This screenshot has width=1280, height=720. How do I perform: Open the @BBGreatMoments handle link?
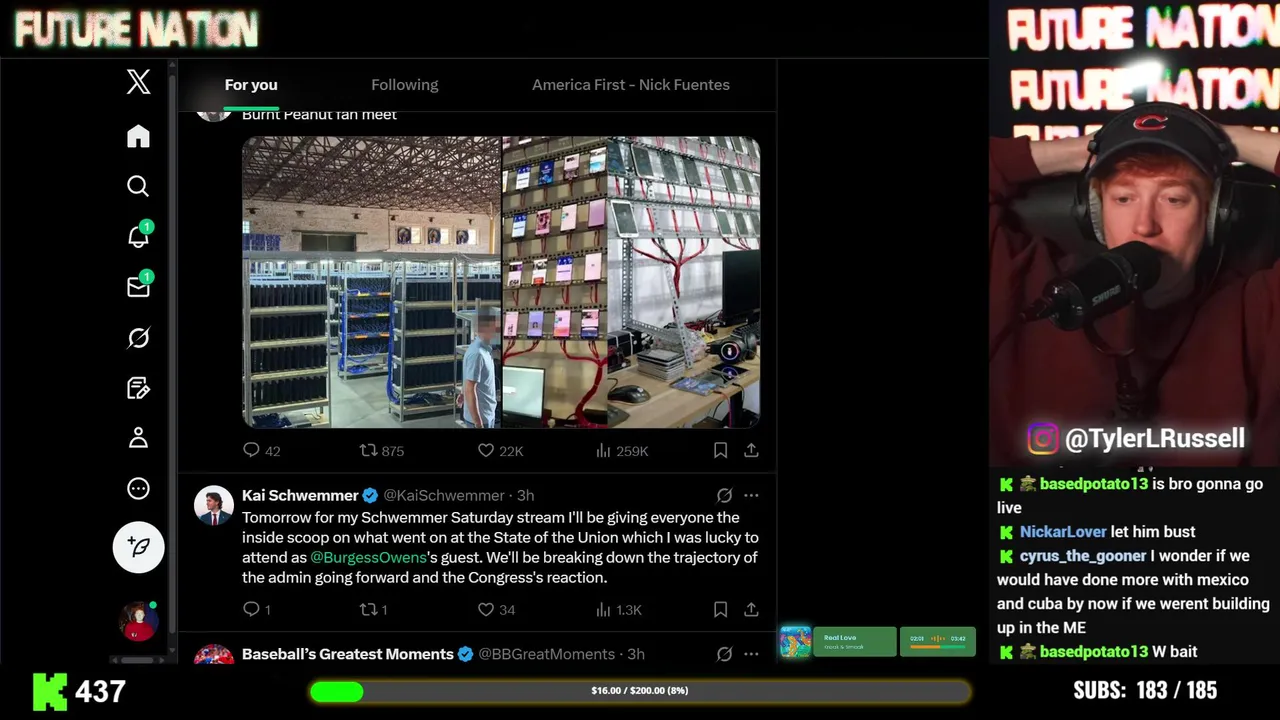click(546, 654)
